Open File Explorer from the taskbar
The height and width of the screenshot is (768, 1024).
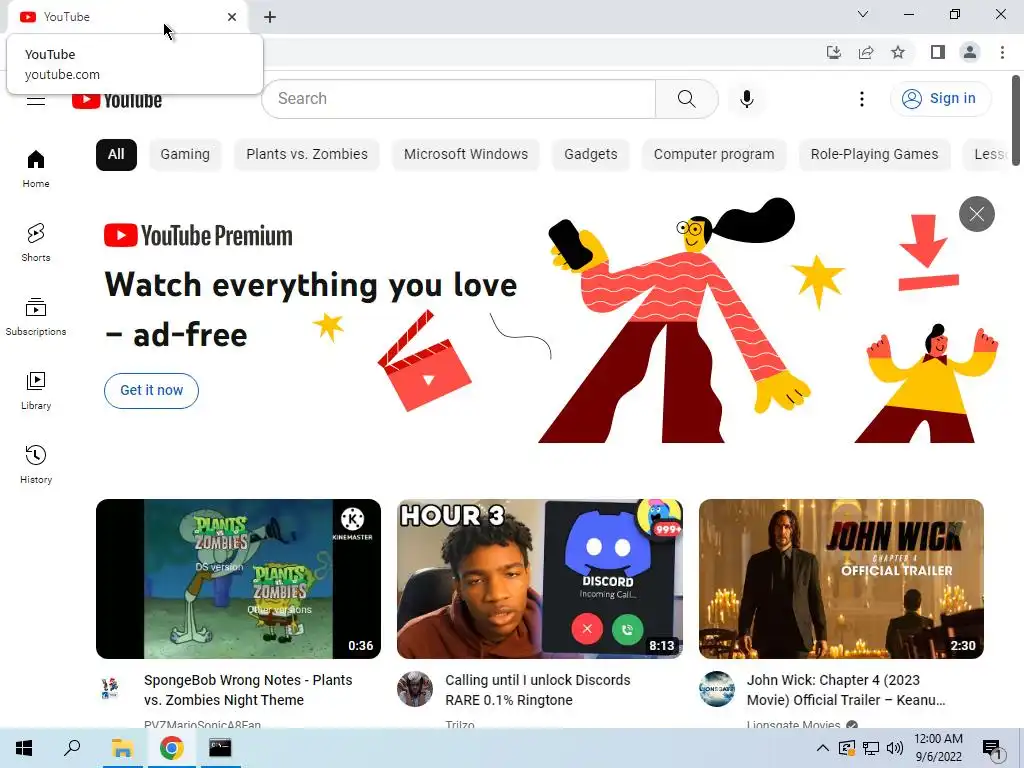(122, 748)
